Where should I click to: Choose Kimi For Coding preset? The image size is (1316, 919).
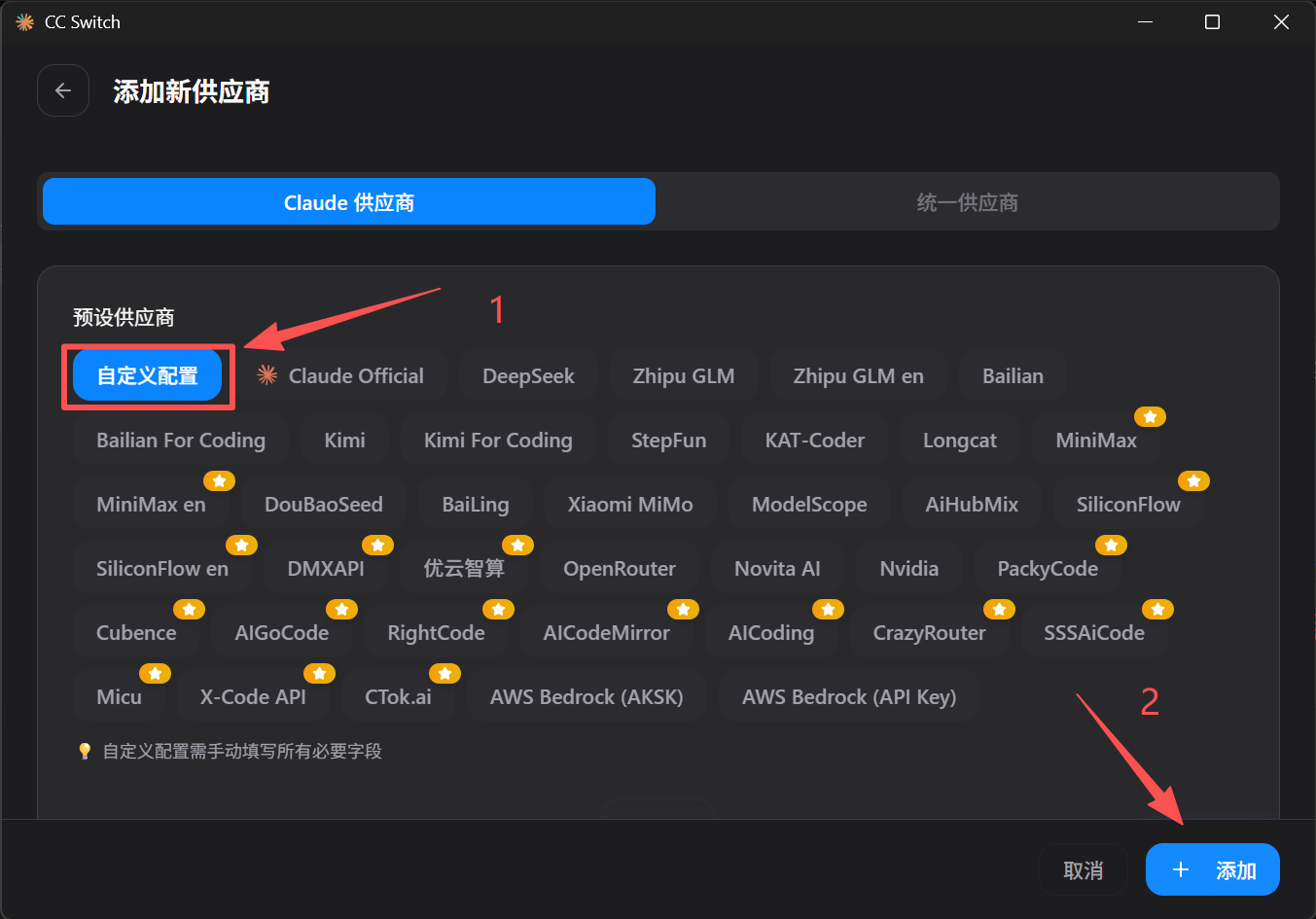pyautogui.click(x=498, y=440)
